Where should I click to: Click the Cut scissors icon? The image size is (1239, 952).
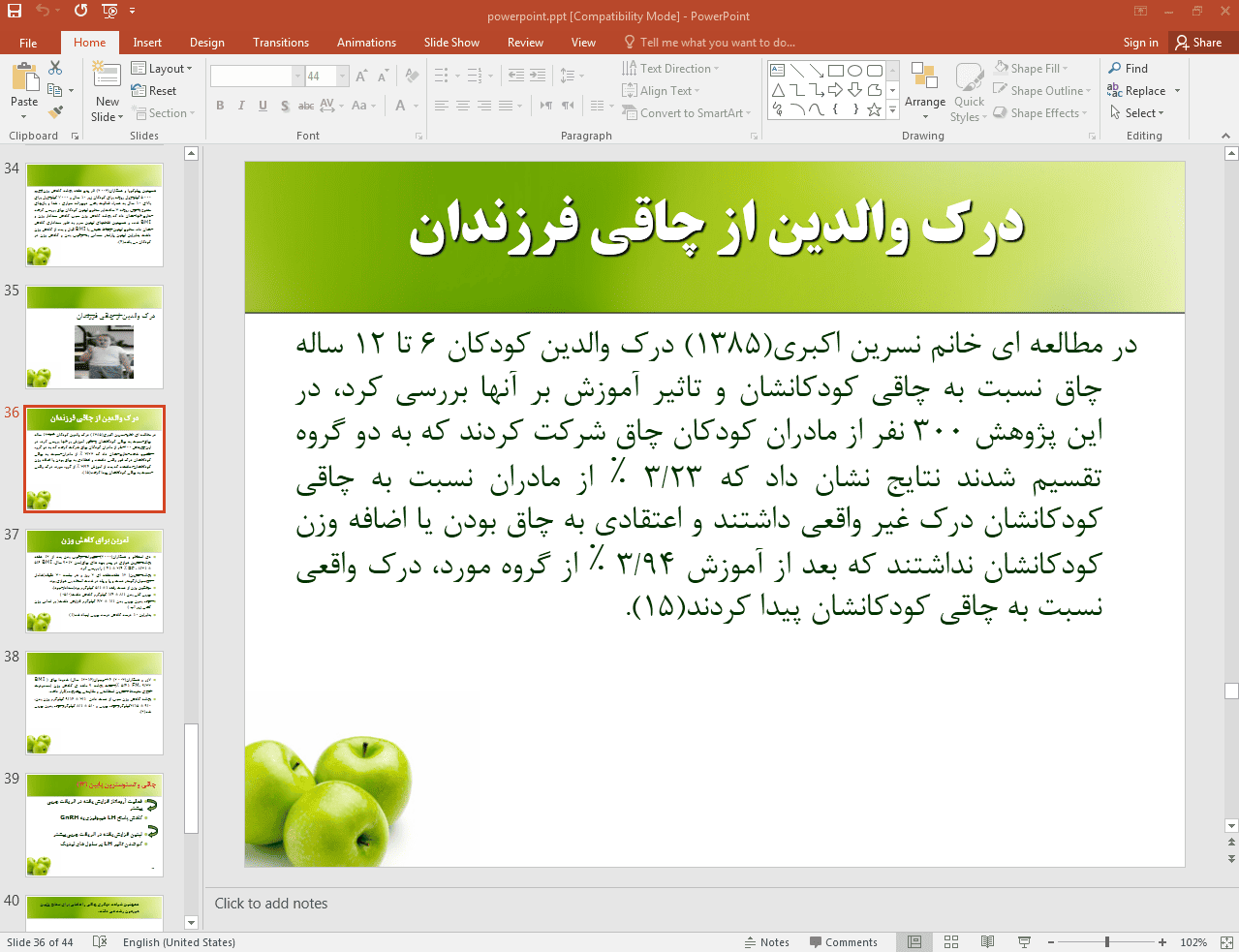55,68
